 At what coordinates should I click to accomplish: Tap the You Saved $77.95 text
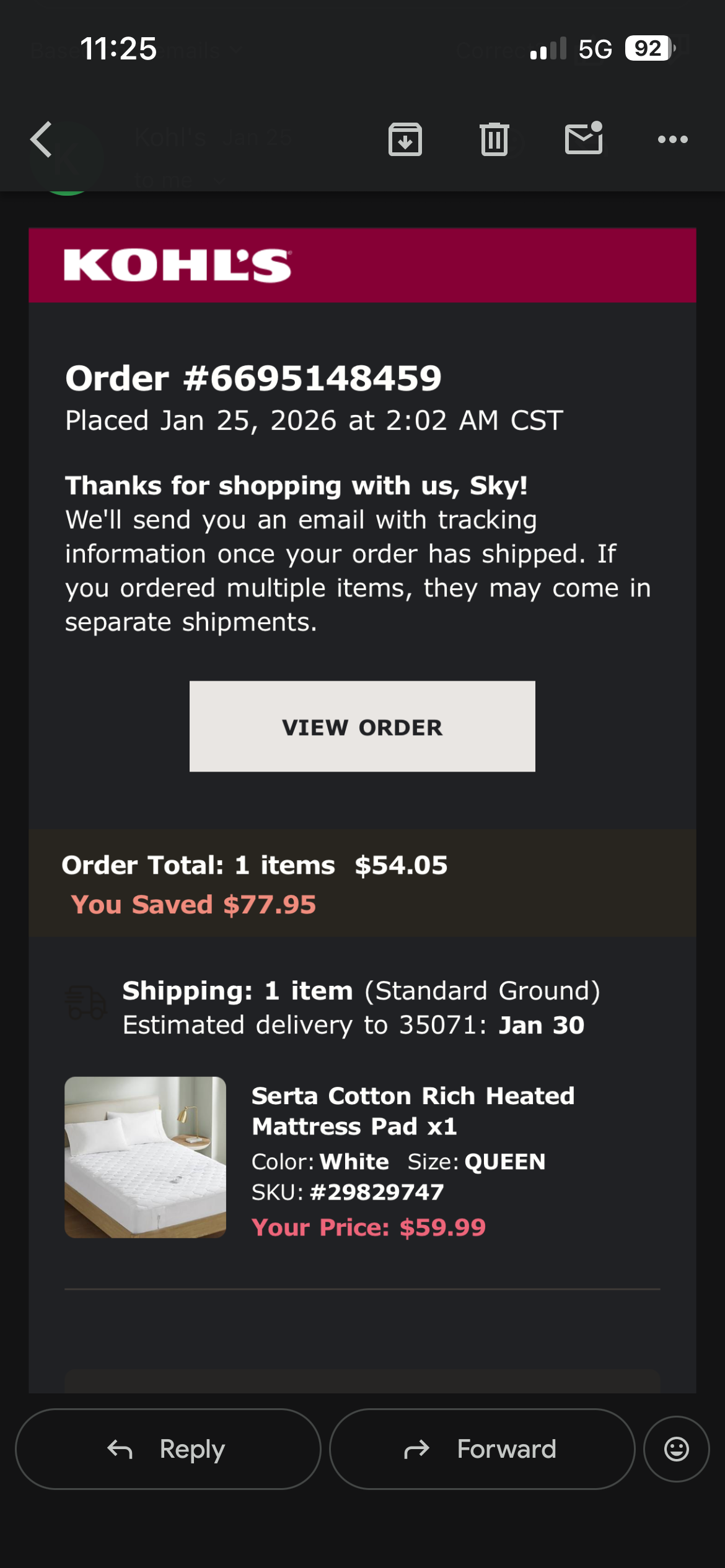[193, 905]
